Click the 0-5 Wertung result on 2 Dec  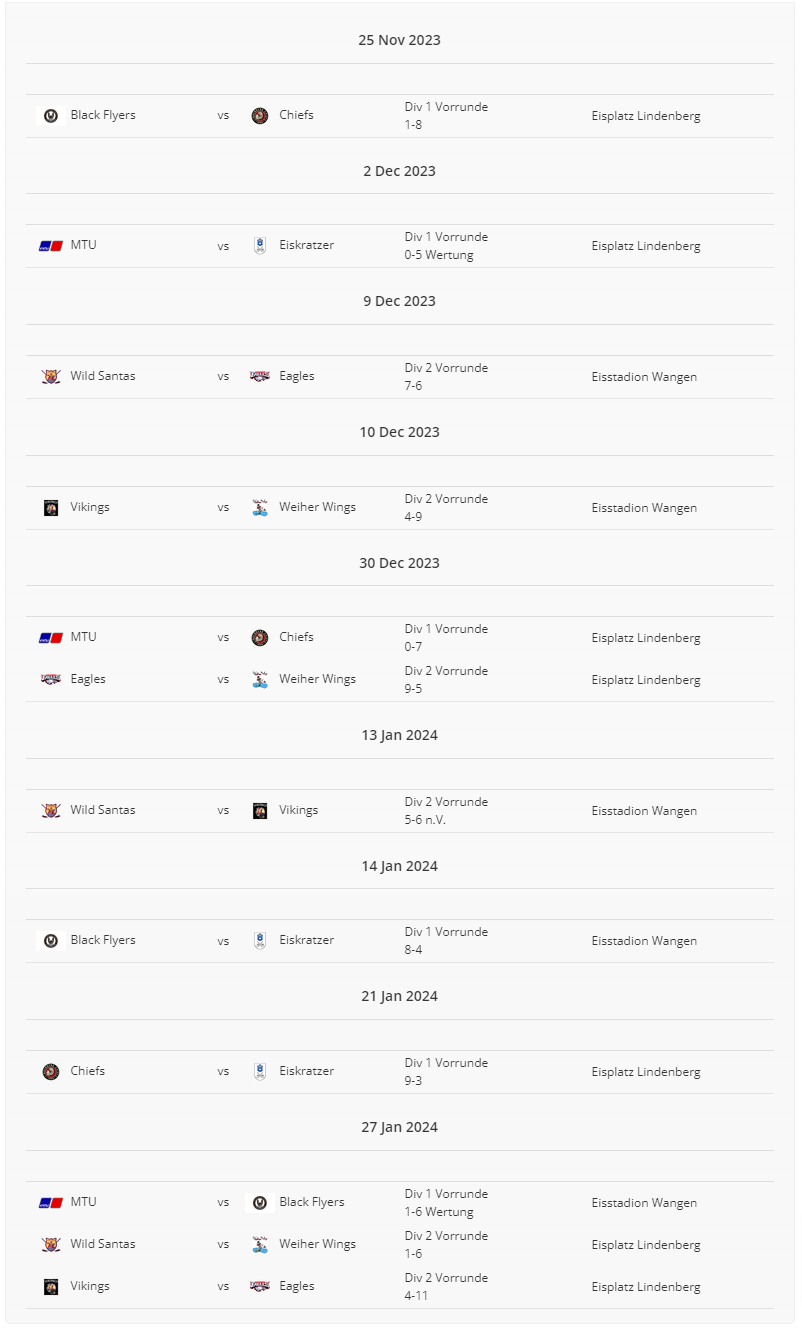point(439,255)
